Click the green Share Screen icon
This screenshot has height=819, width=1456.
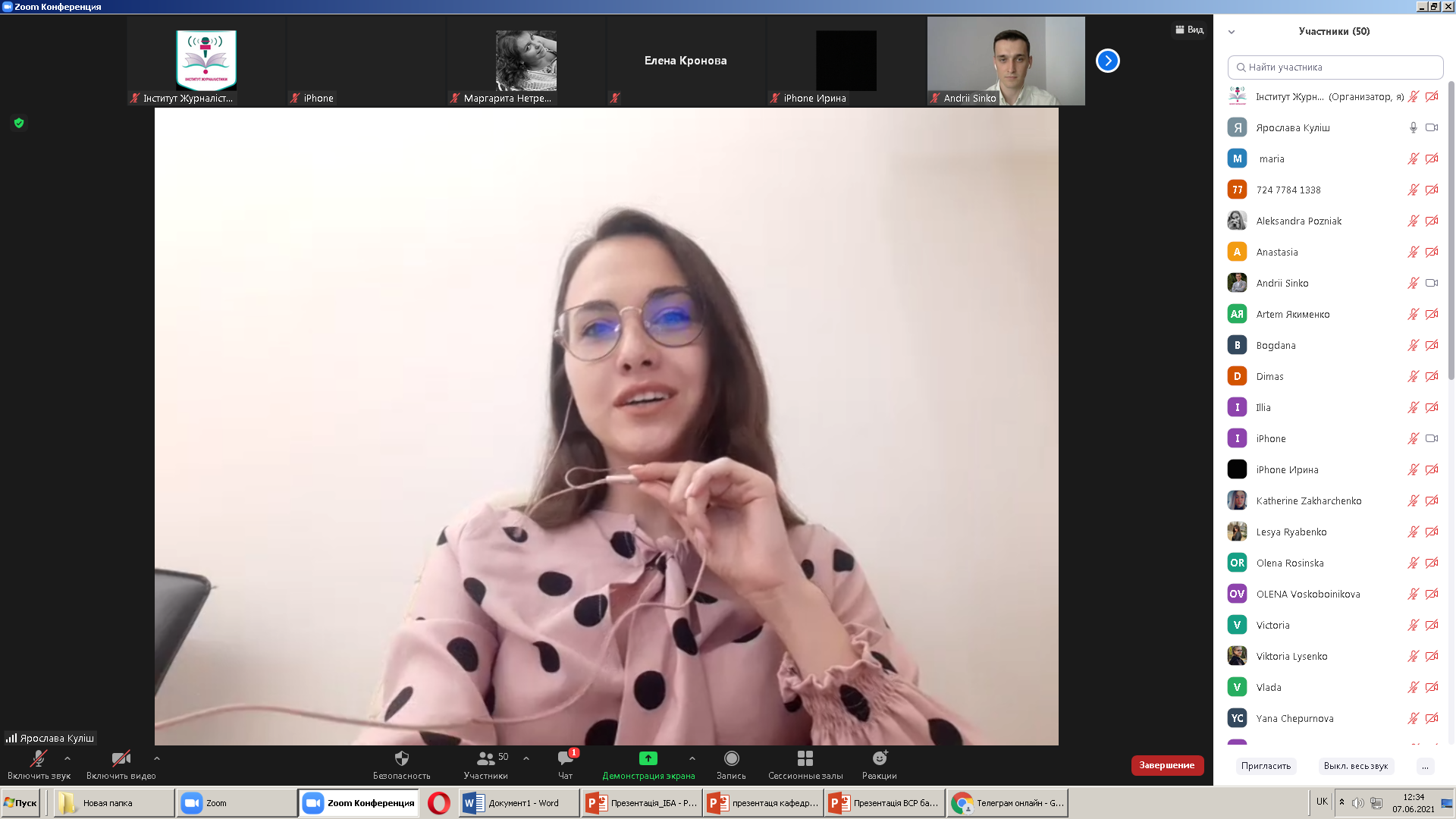point(648,758)
